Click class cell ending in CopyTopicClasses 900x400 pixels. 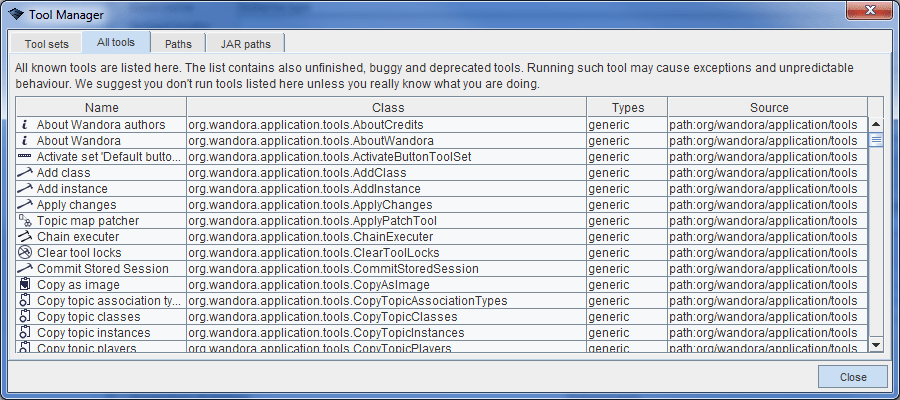387,317
